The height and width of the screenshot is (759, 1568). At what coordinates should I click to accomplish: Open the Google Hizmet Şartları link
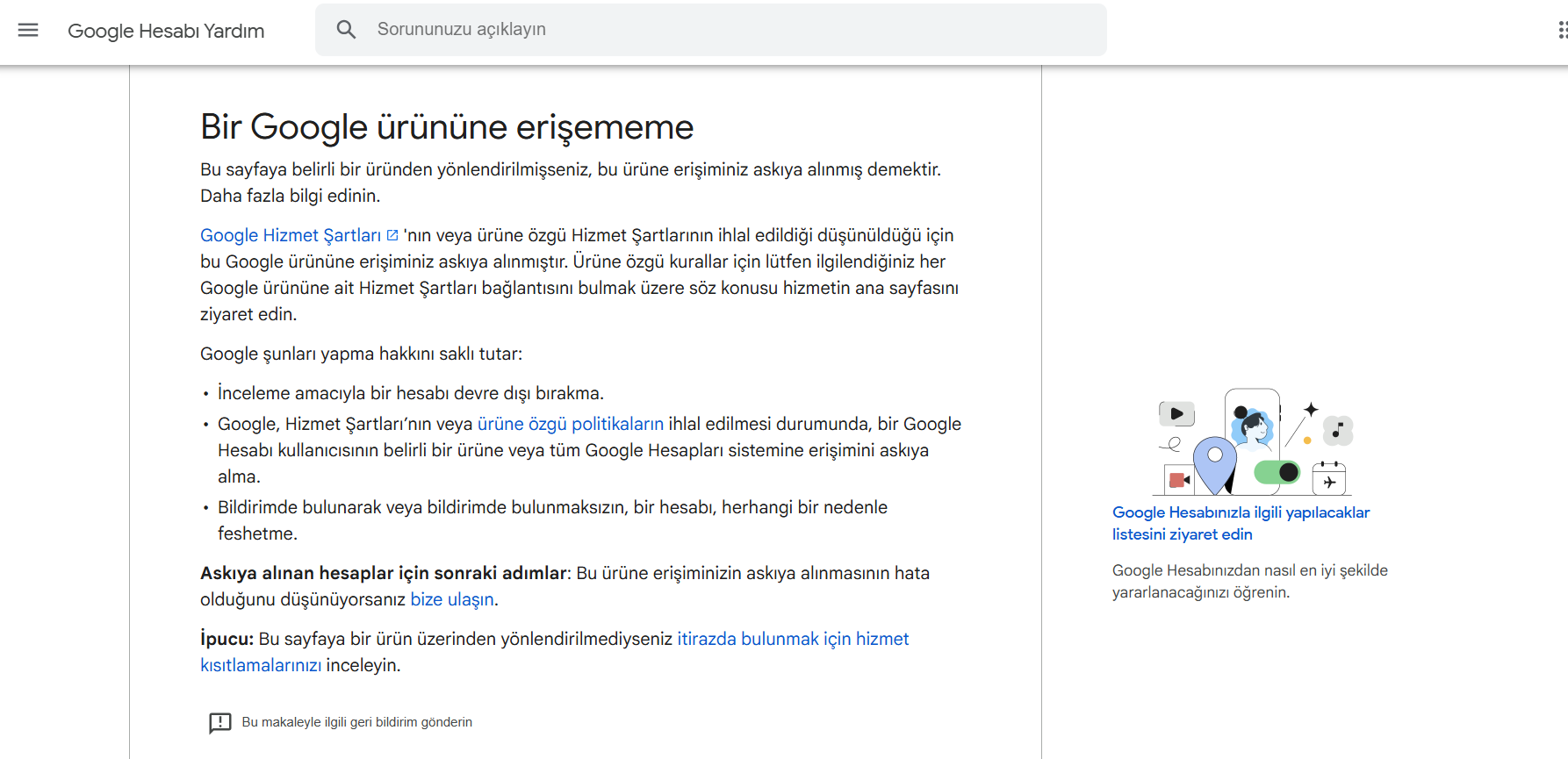click(x=291, y=235)
